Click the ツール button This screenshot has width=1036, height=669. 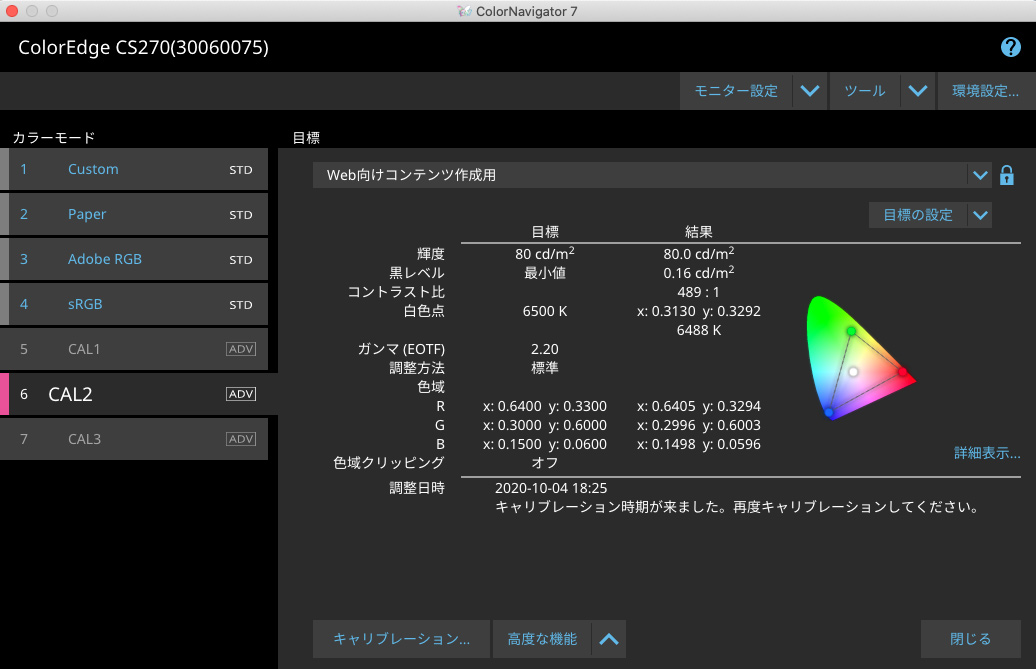(x=864, y=91)
